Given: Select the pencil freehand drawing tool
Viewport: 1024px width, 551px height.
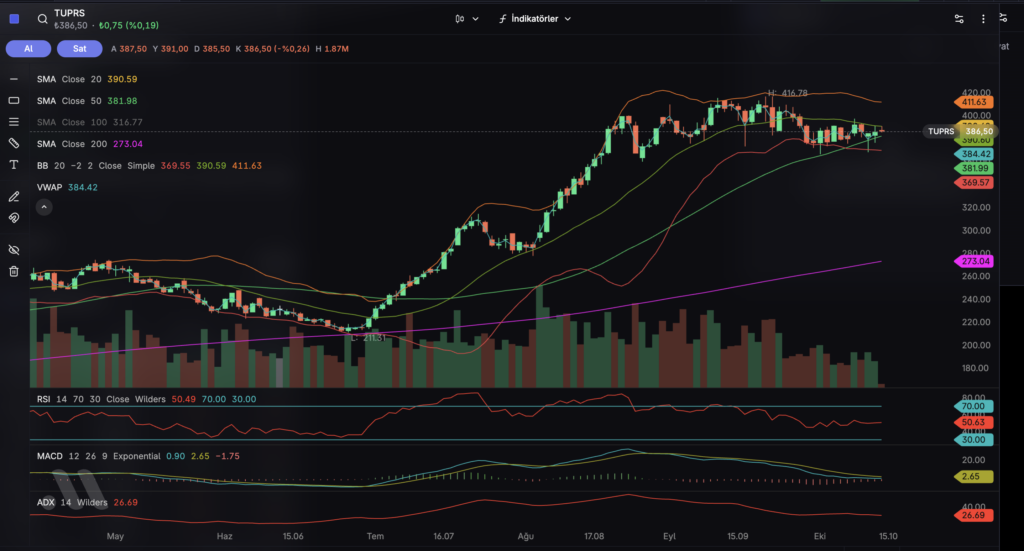Looking at the screenshot, I should (x=14, y=197).
